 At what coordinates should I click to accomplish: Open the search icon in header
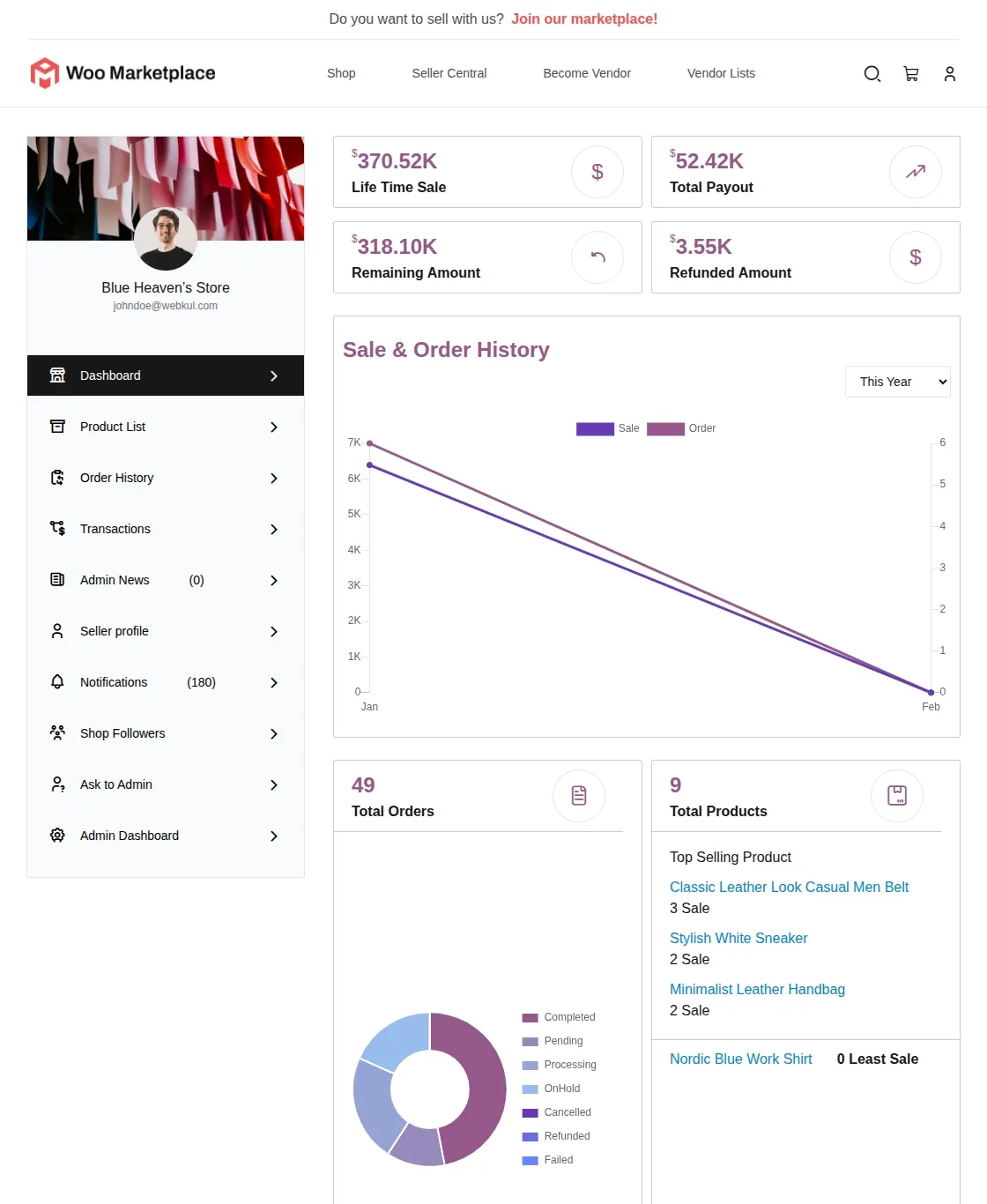(872, 74)
